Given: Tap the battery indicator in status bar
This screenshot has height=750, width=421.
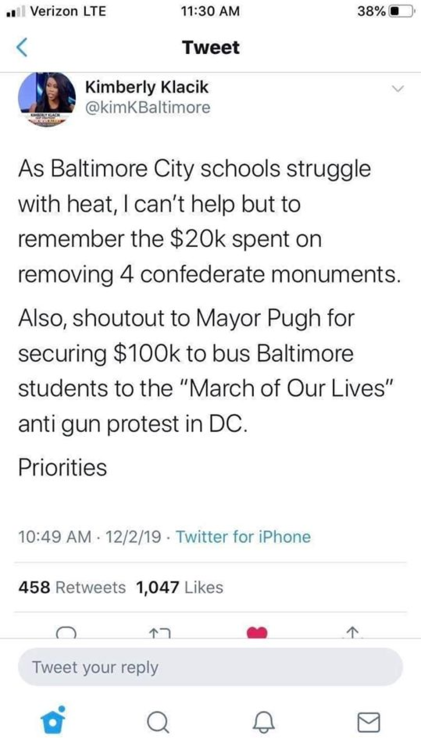Looking at the screenshot, I should [x=402, y=11].
